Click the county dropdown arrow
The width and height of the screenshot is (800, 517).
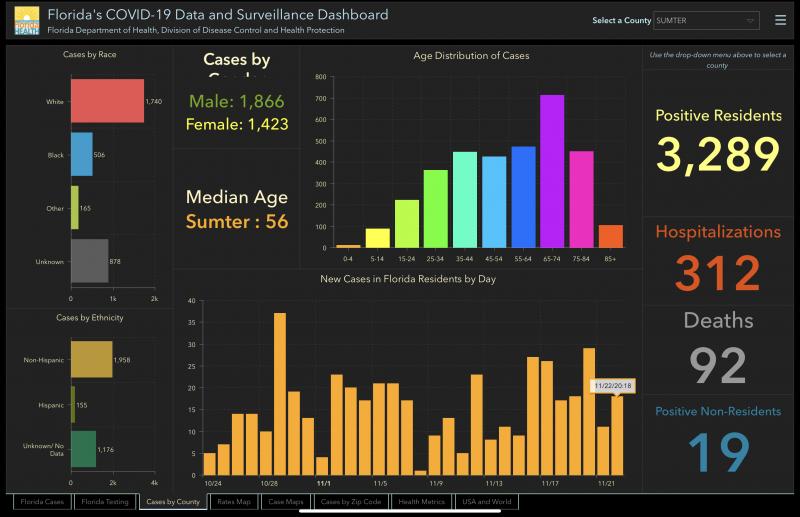click(x=749, y=20)
